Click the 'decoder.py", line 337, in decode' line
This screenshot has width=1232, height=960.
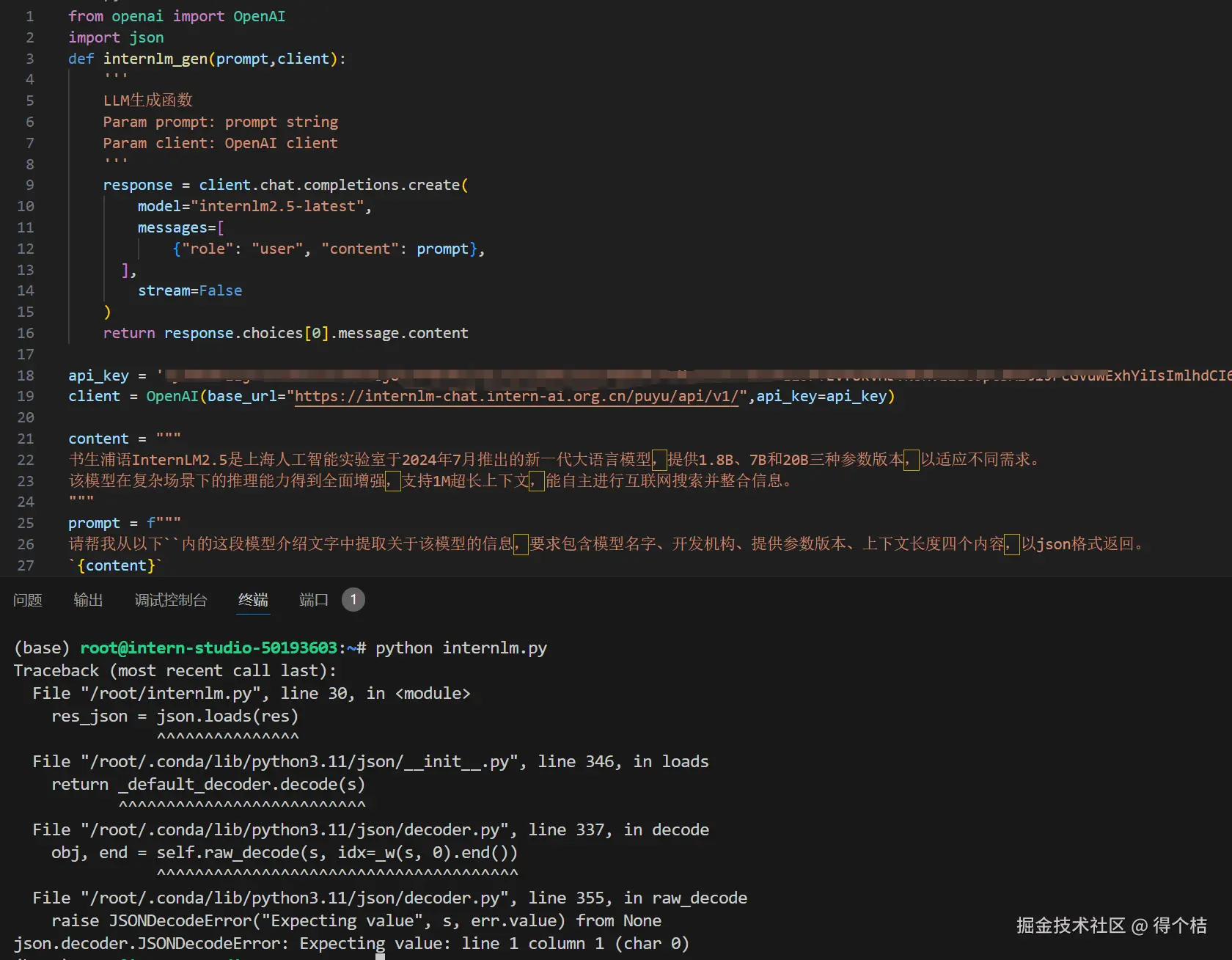(371, 830)
